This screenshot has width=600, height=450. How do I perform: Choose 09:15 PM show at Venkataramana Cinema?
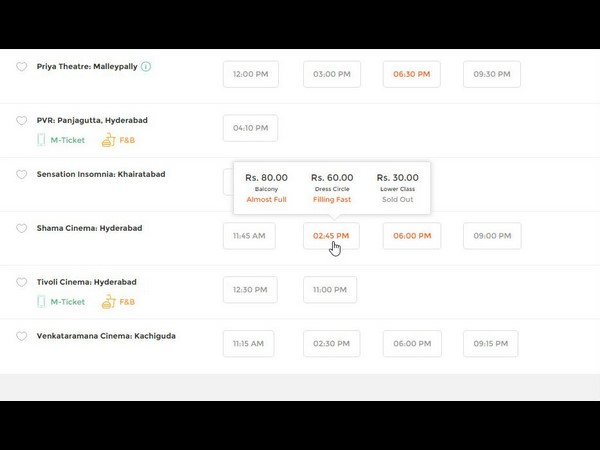point(490,344)
